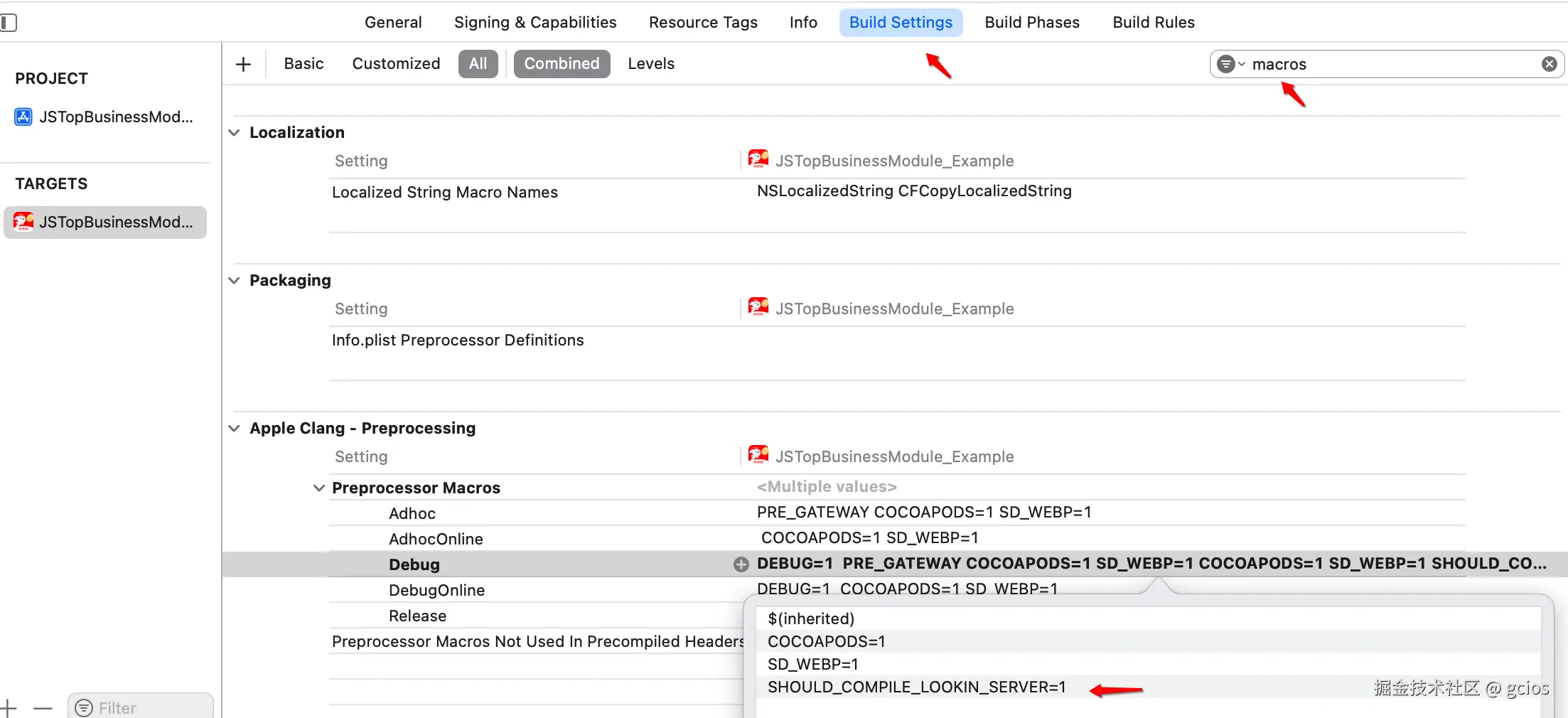Show Customized build settings
This screenshot has height=718, width=1568.
coord(396,64)
